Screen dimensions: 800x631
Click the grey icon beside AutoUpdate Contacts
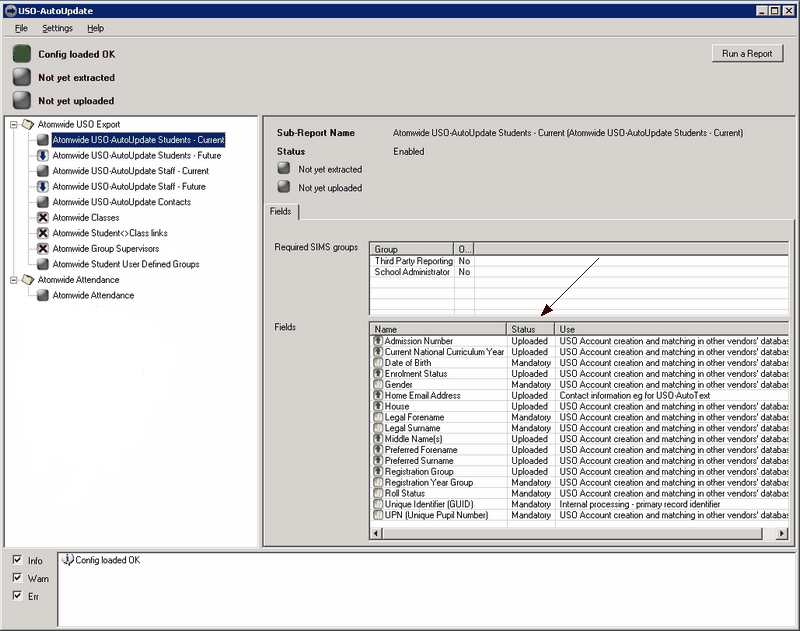[x=43, y=202]
